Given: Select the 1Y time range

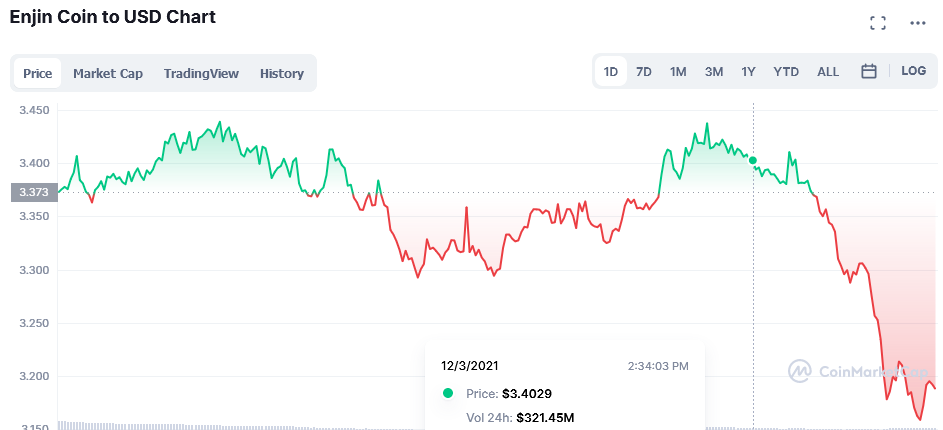Looking at the screenshot, I should 748,72.
